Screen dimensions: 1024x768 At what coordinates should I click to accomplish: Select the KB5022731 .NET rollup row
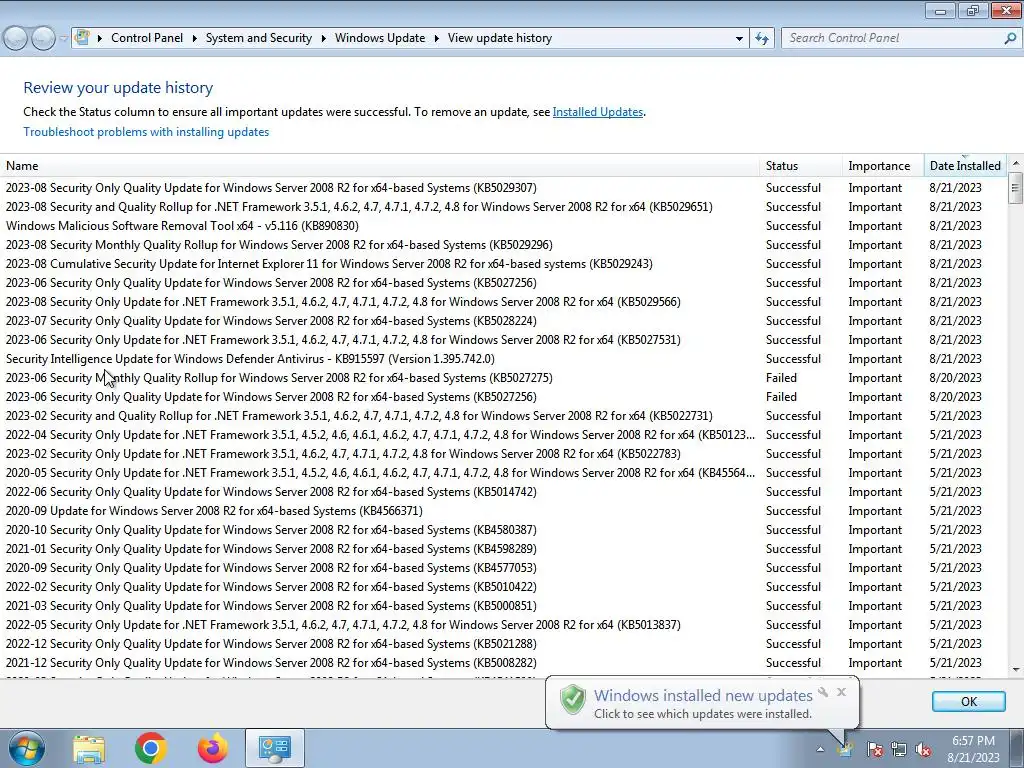[503, 416]
